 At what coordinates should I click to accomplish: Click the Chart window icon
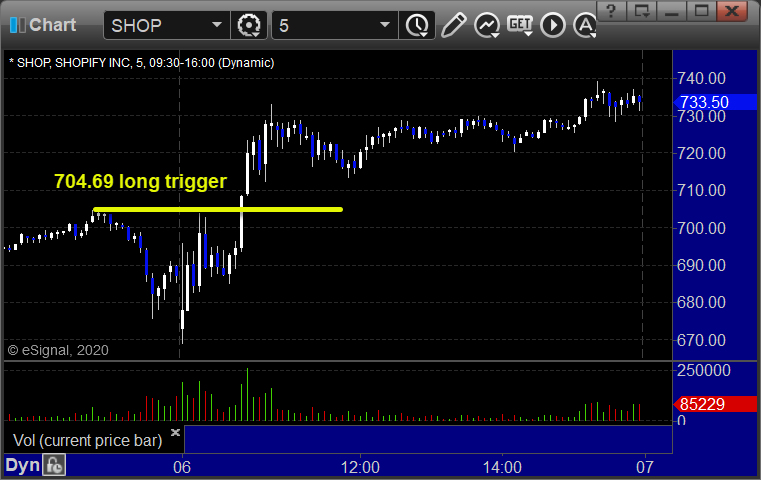(18, 25)
